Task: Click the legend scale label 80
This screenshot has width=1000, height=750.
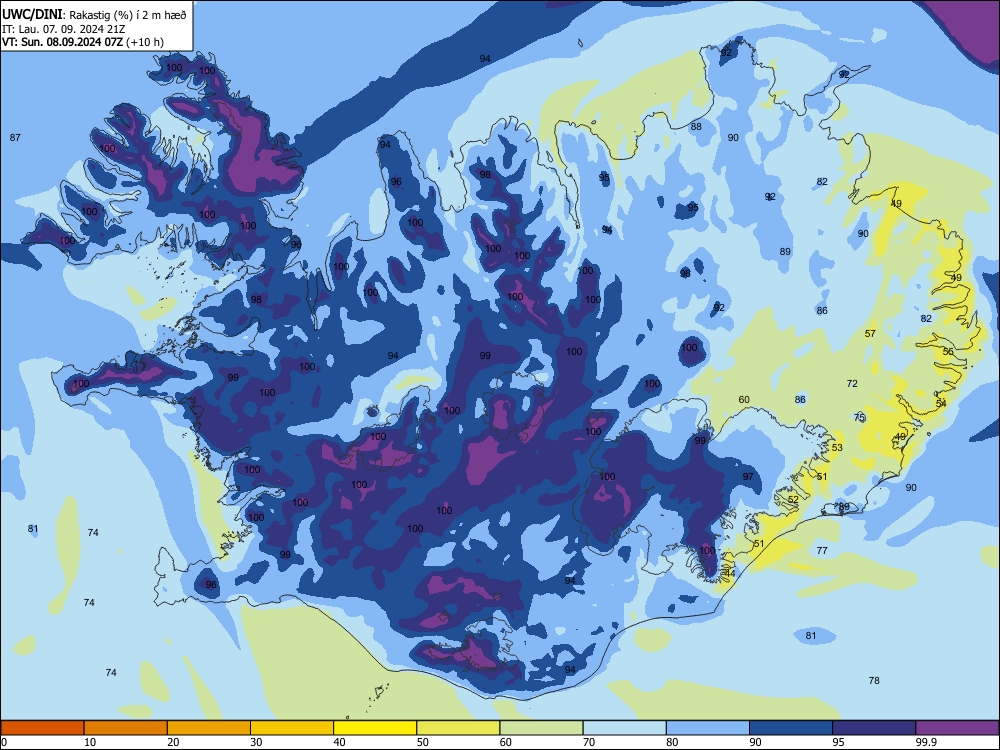Action: [672, 742]
